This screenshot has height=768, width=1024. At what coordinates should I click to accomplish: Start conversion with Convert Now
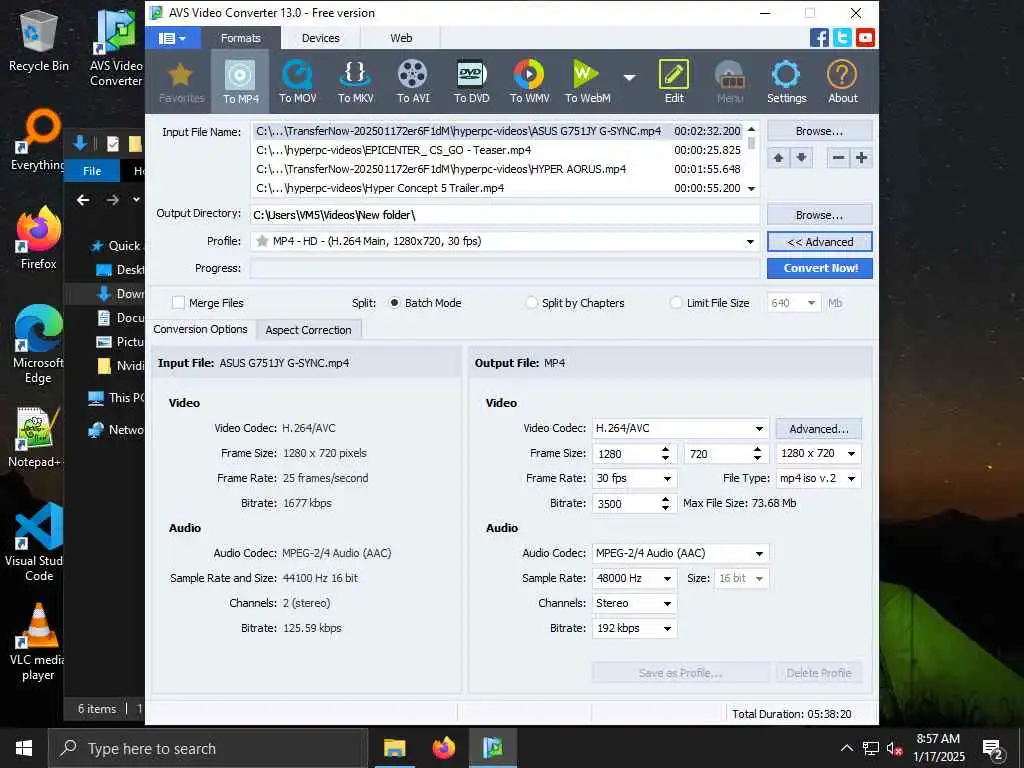[820, 268]
